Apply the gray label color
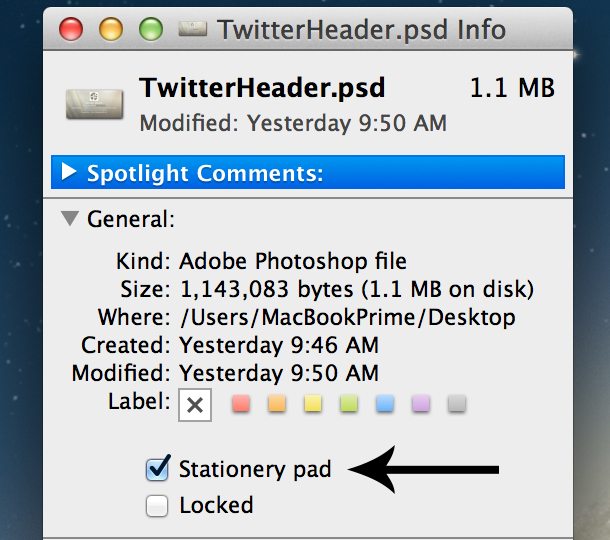This screenshot has height=540, width=610. coord(457,403)
